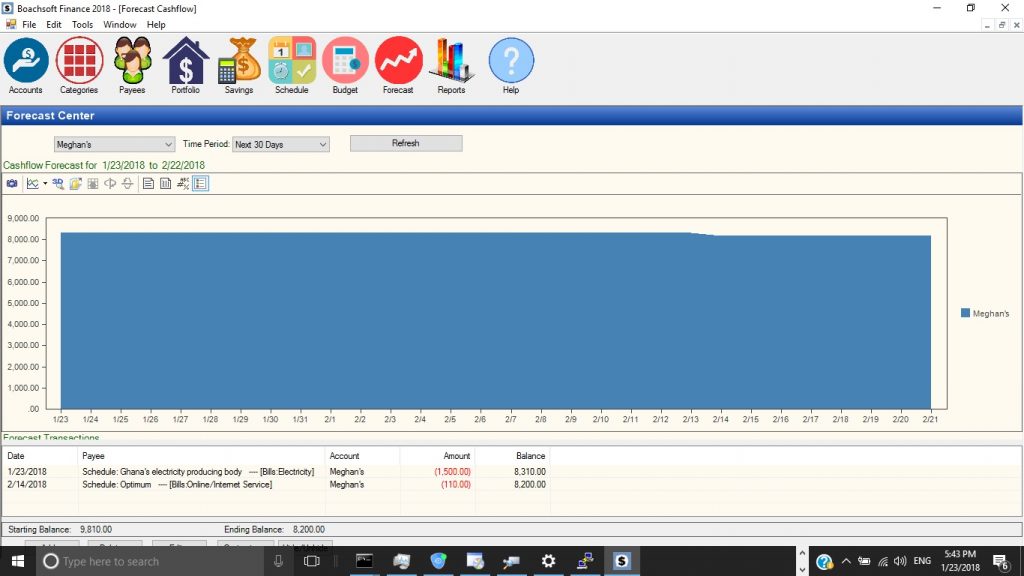
Task: Open the File menu
Action: 29,25
